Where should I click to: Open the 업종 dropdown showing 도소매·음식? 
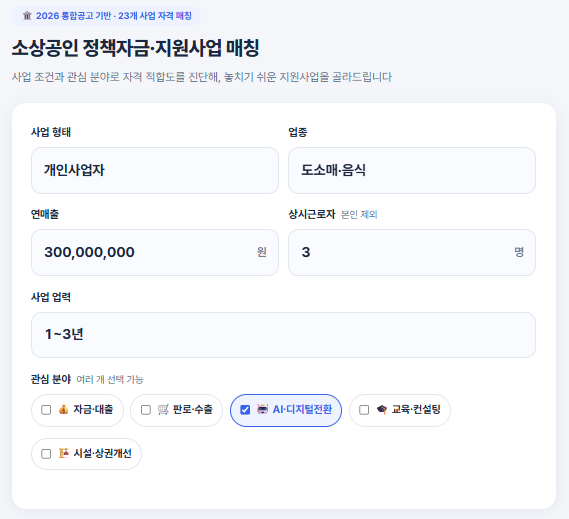412,170
